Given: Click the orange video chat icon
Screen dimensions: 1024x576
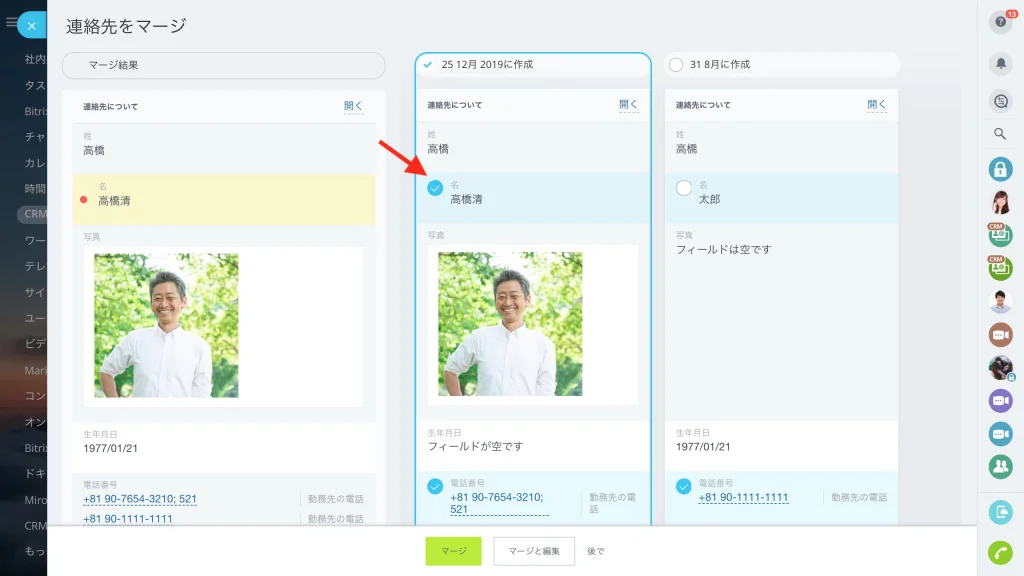Looking at the screenshot, I should tap(1000, 334).
